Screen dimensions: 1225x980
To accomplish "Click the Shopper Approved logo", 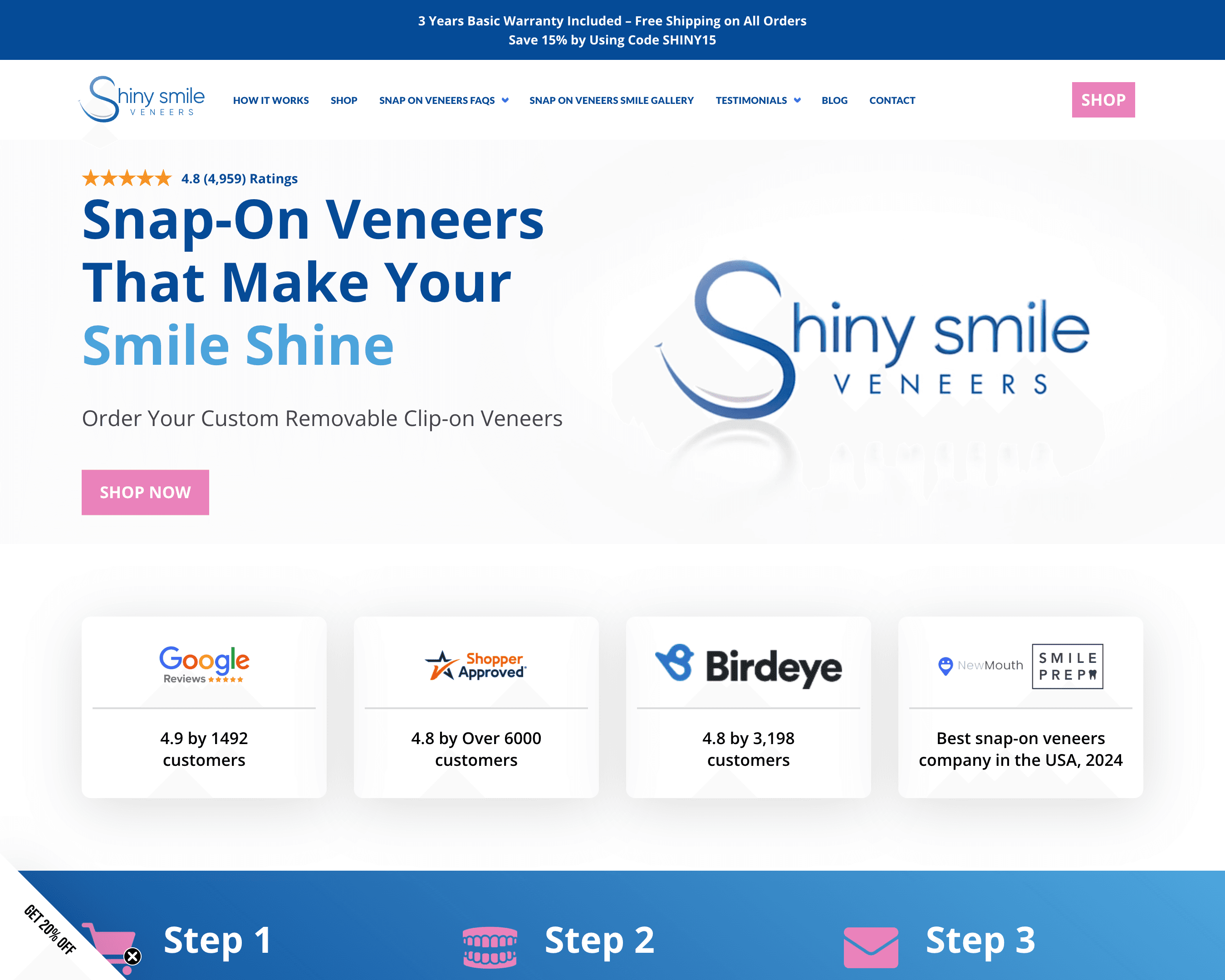I will point(475,665).
